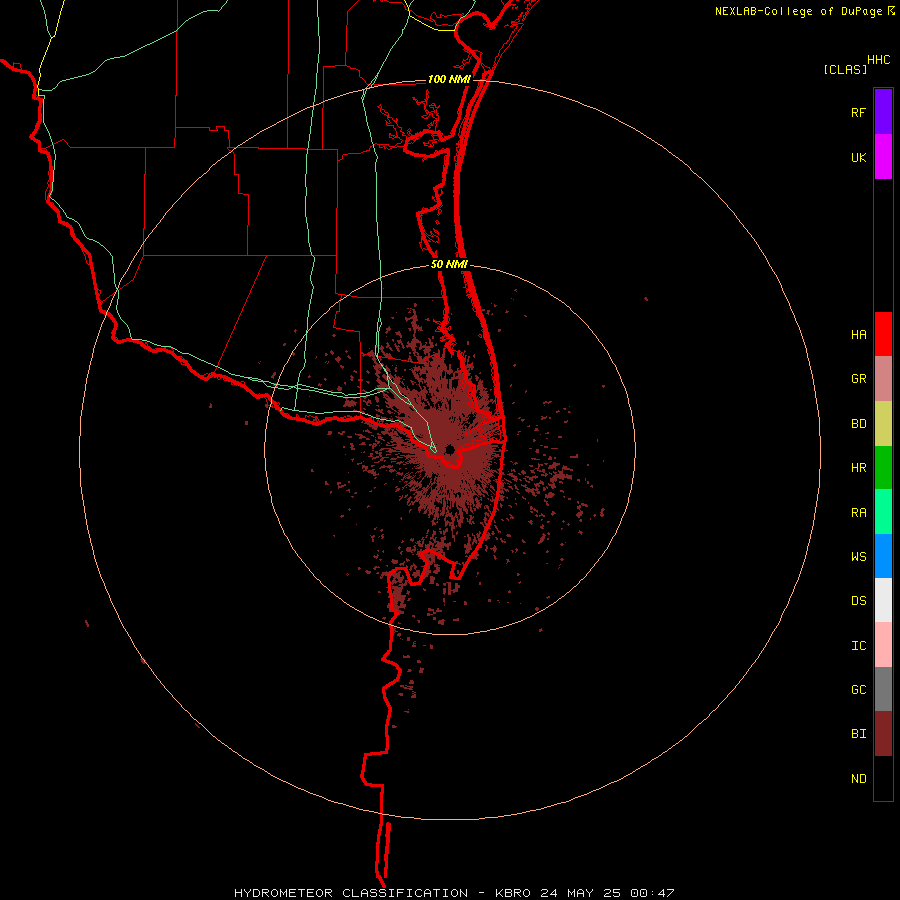The image size is (900, 900).
Task: Click the HHC product code label
Action: tap(879, 60)
